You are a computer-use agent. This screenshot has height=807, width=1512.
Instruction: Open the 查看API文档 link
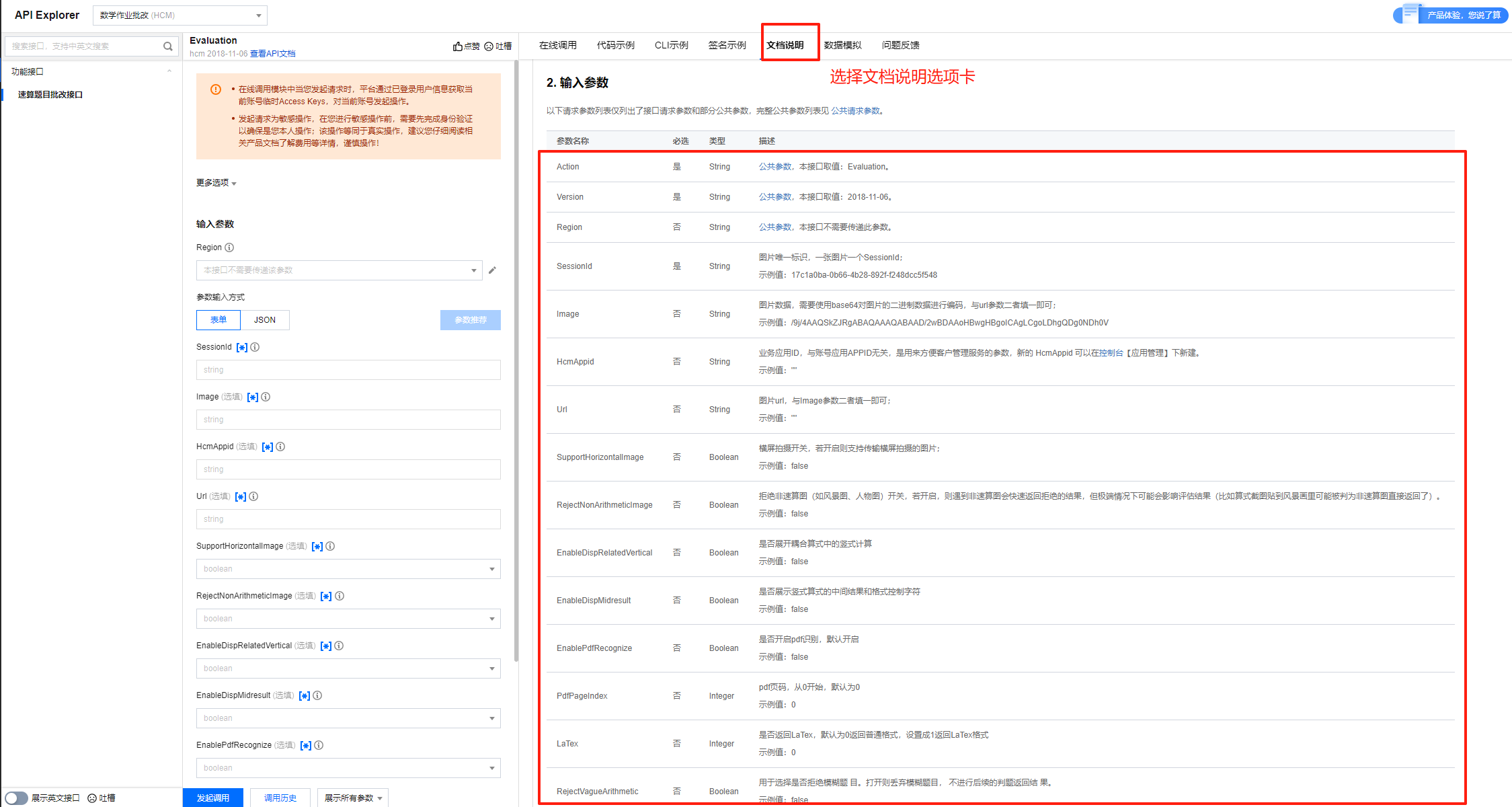(272, 54)
